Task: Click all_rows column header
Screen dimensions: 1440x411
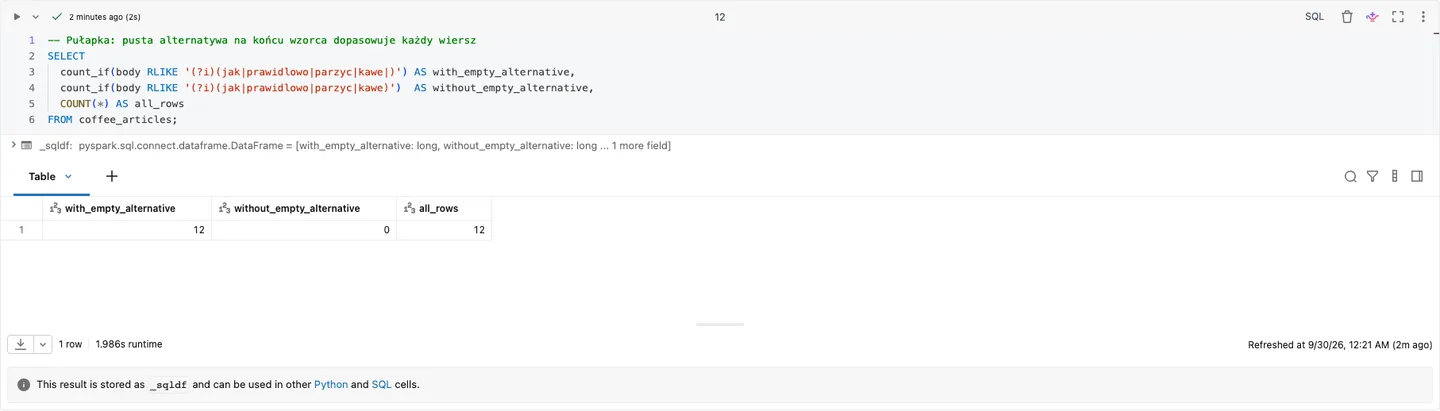Action: pos(444,208)
